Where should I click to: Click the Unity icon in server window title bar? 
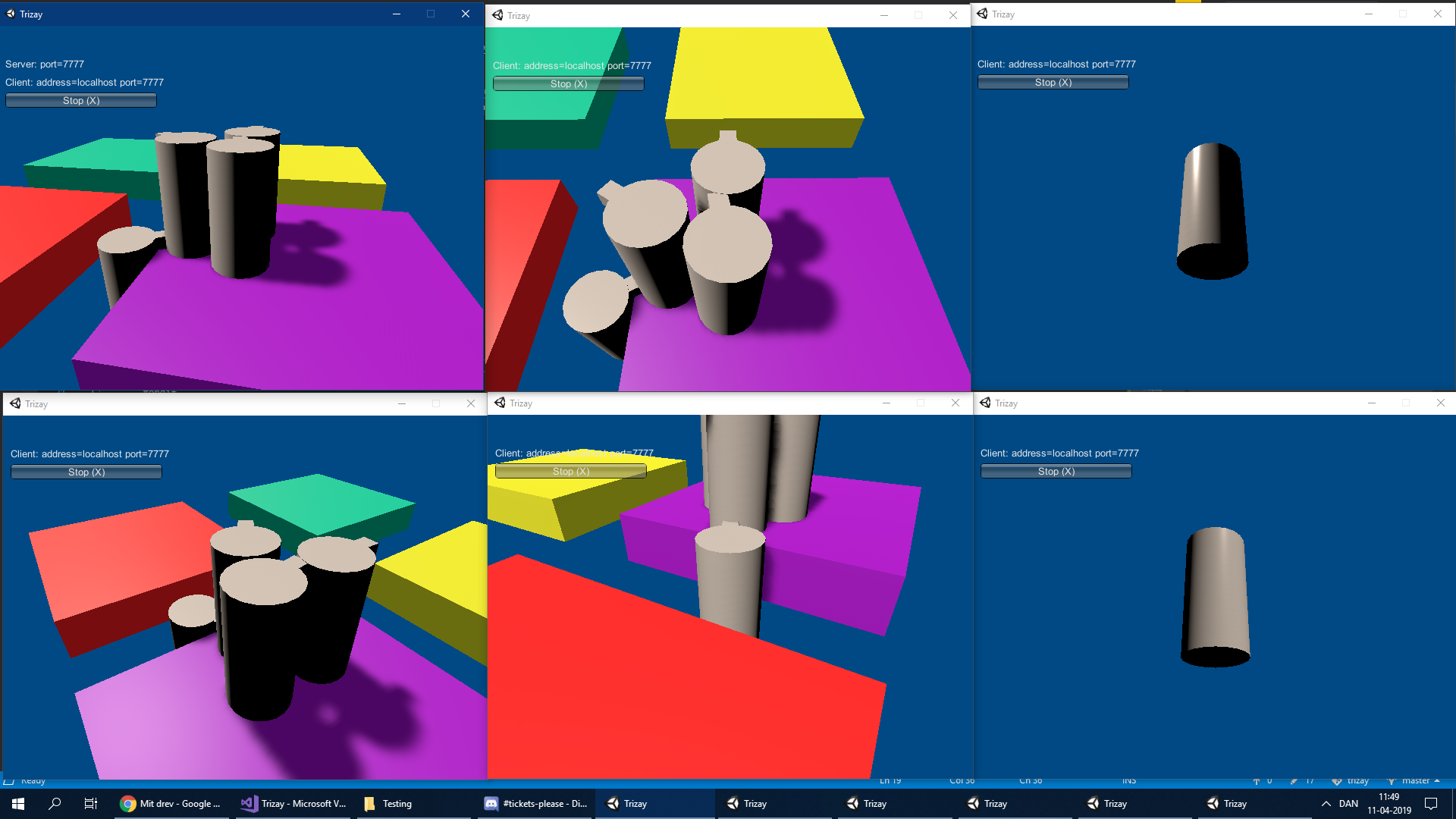11,14
